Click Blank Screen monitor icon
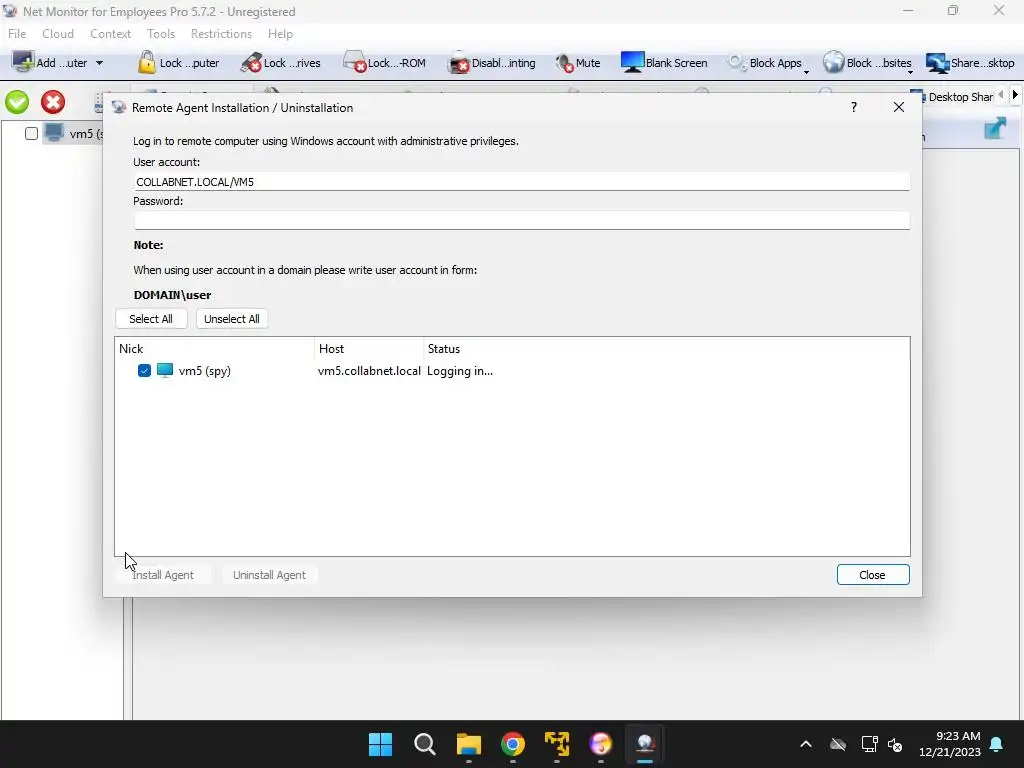This screenshot has height=768, width=1024. (632, 63)
